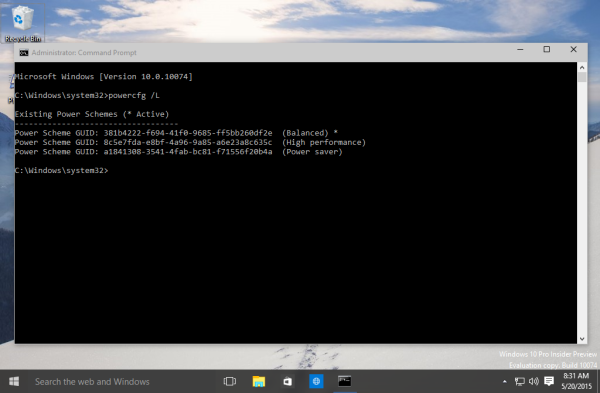Select the Command Prompt taskbar icon
600x393 pixels.
click(x=344, y=381)
